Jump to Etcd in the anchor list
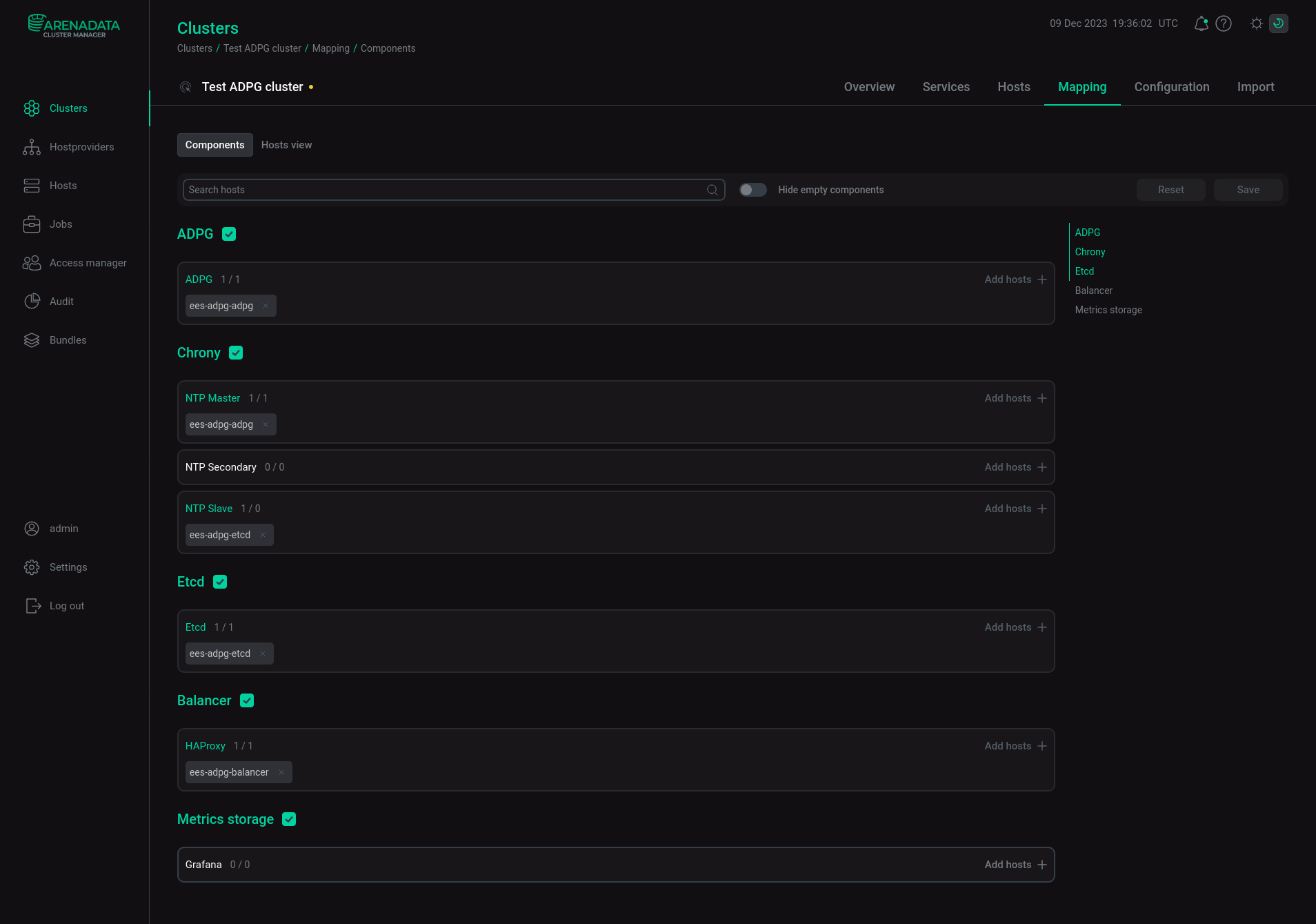The width and height of the screenshot is (1316, 924). tap(1084, 271)
